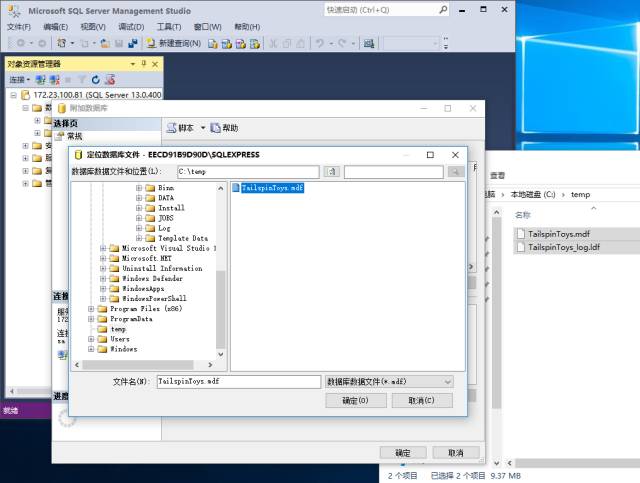Select the Windows Defender folder in tree
This screenshot has width=640, height=483.
(153, 278)
